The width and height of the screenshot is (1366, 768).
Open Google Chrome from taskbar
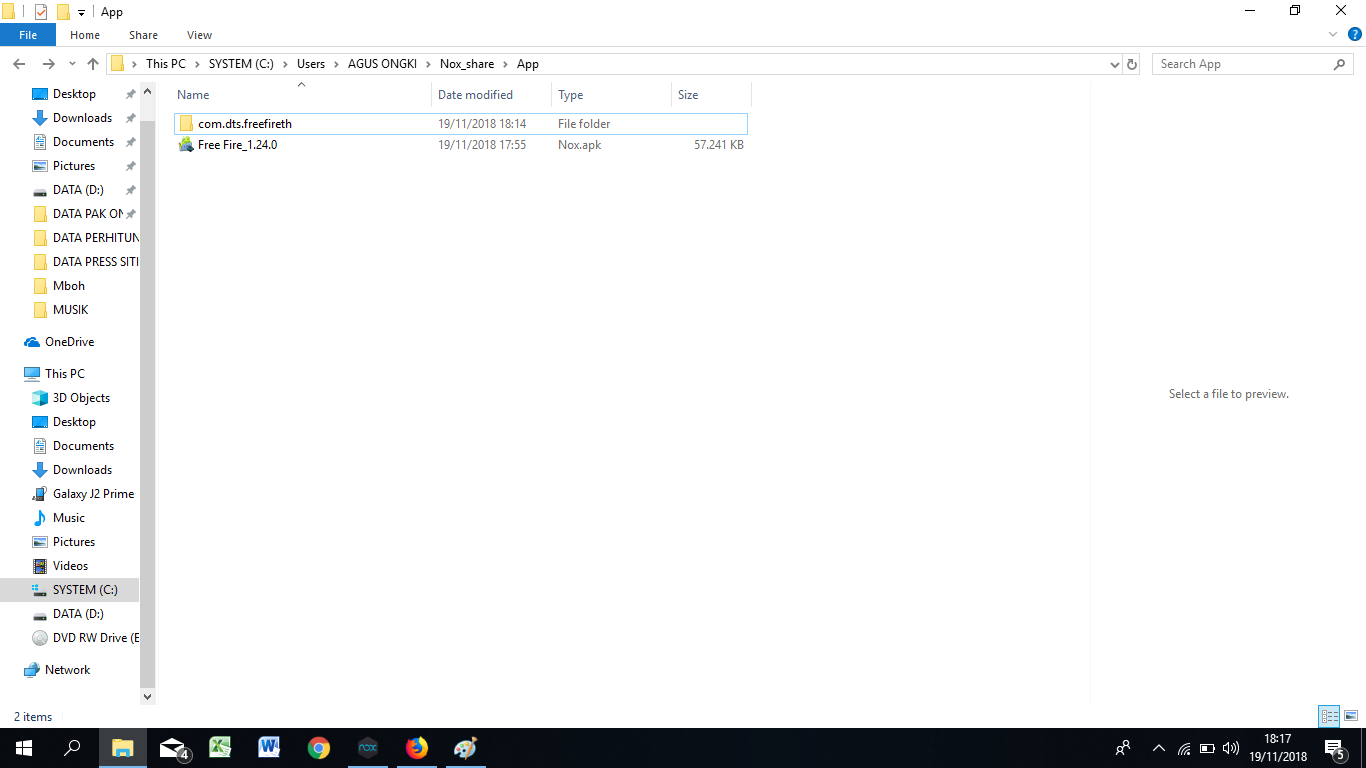(x=319, y=748)
